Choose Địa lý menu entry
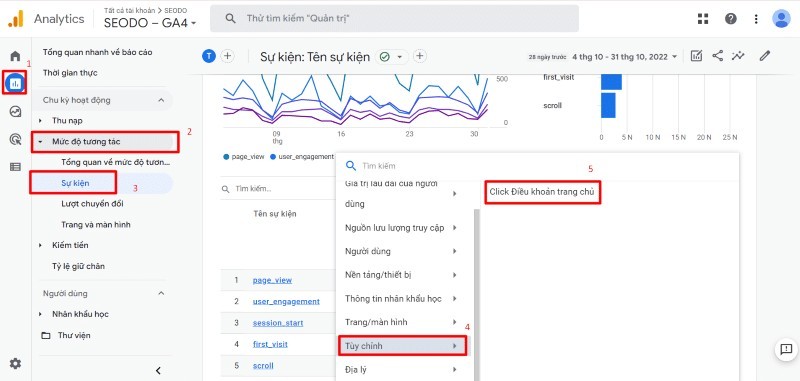The width and height of the screenshot is (800, 381). (x=402, y=369)
